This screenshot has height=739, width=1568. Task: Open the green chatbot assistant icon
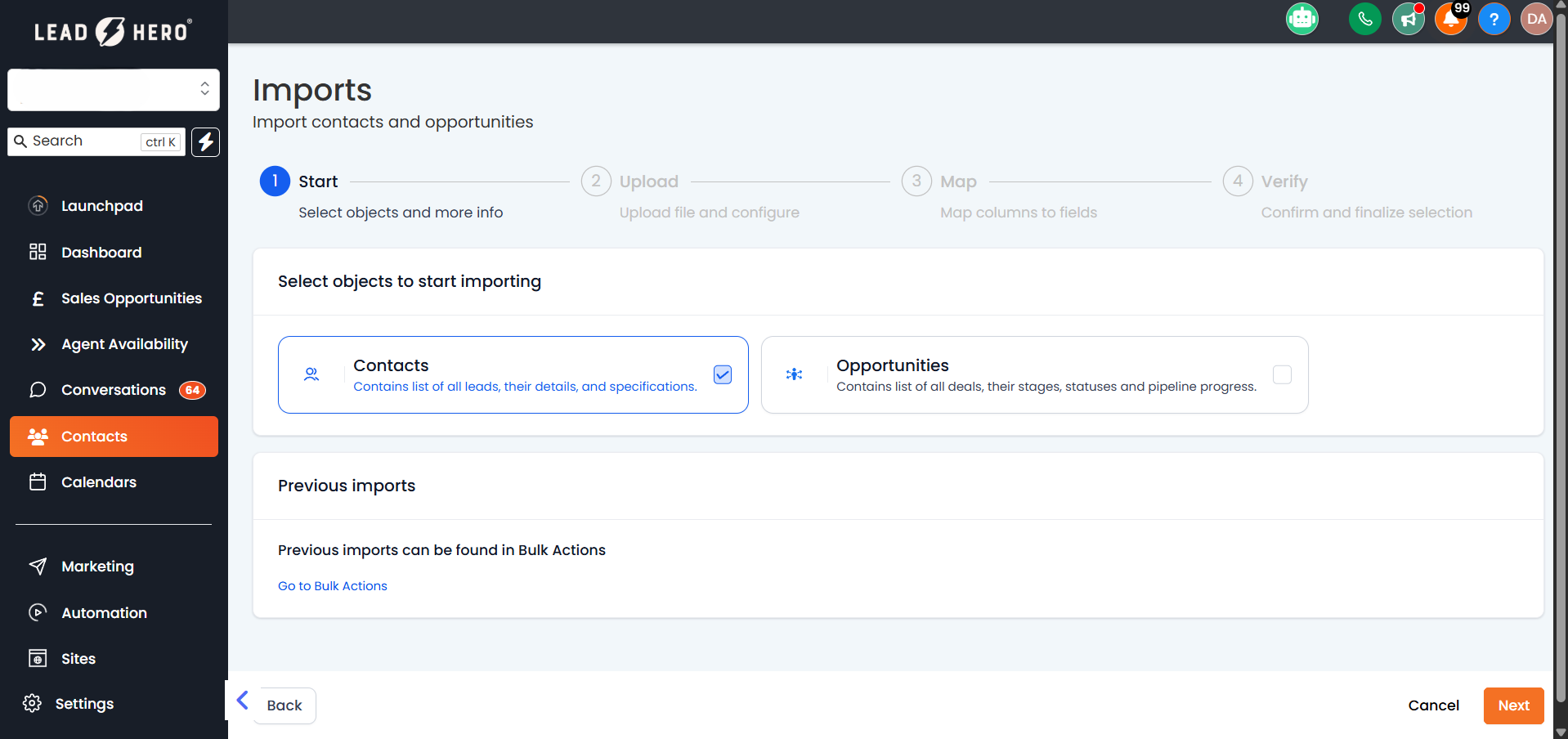(1301, 19)
